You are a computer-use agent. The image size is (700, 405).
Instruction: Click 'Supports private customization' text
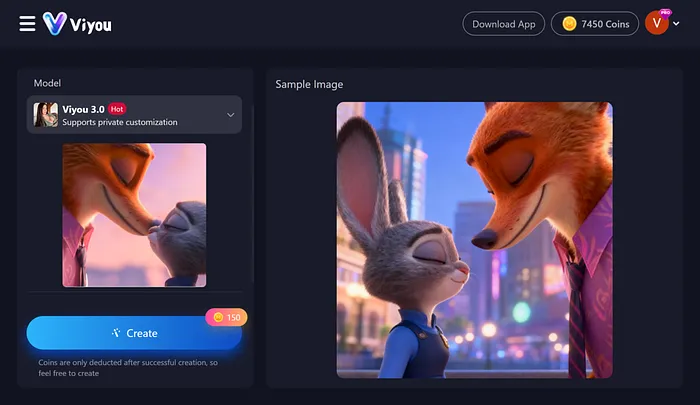(120, 122)
